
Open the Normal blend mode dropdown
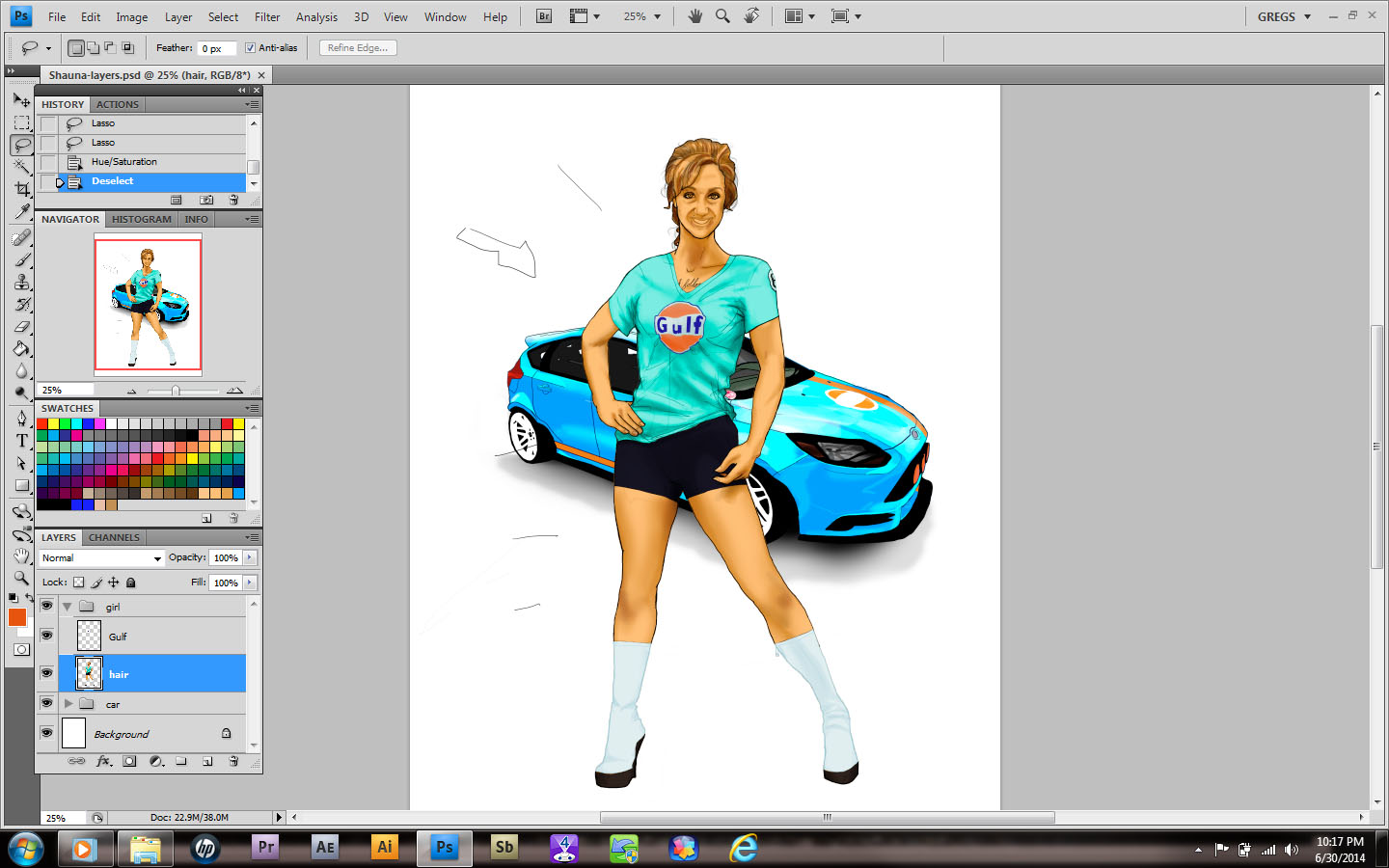pos(101,558)
